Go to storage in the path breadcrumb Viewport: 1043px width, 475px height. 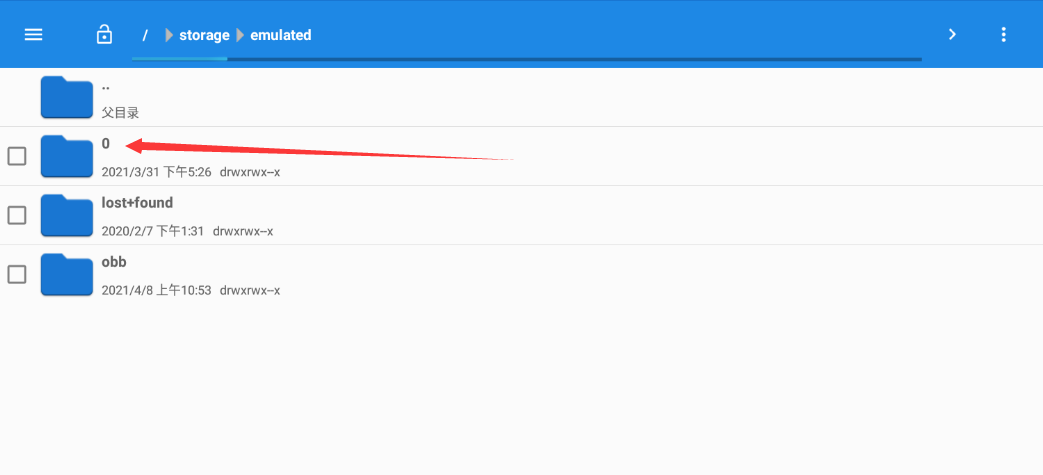click(204, 35)
